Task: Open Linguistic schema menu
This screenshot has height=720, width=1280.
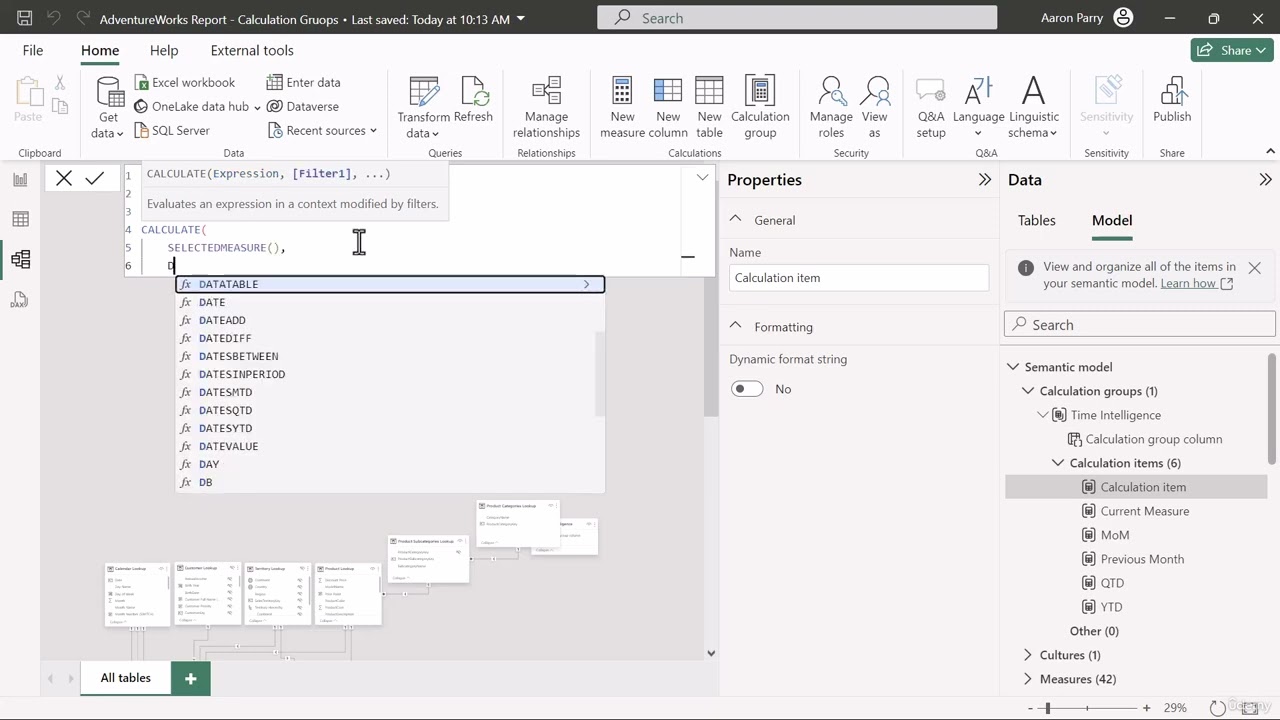Action: (x=1033, y=107)
